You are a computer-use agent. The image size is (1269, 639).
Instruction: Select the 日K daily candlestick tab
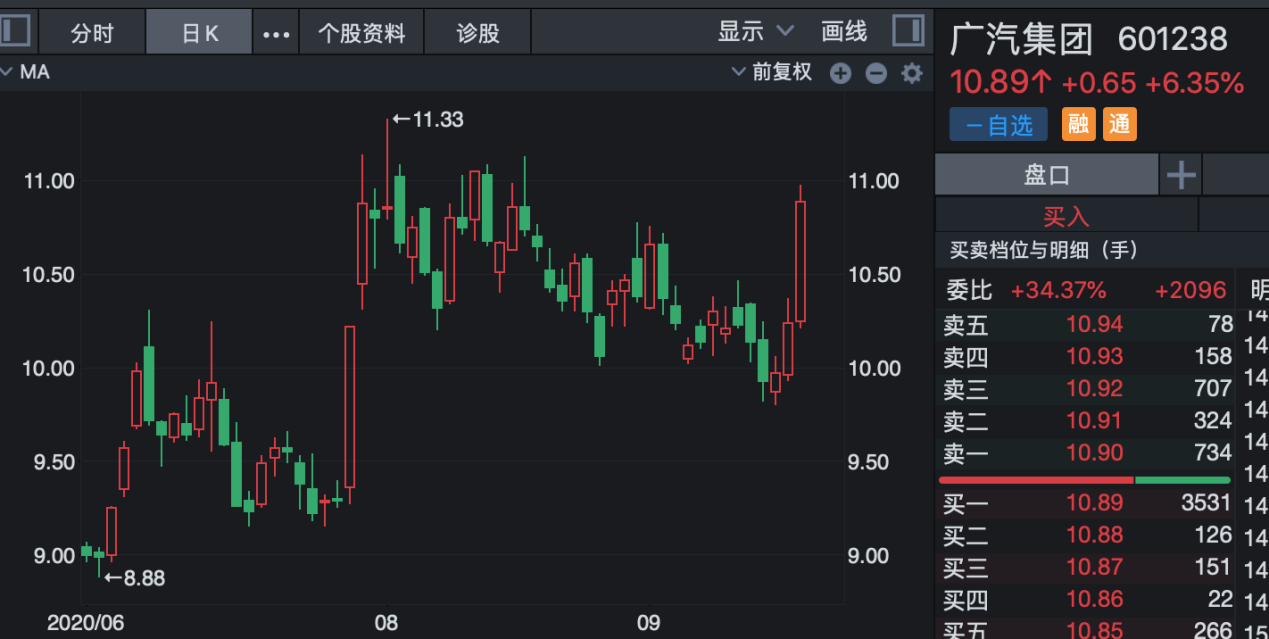(199, 33)
